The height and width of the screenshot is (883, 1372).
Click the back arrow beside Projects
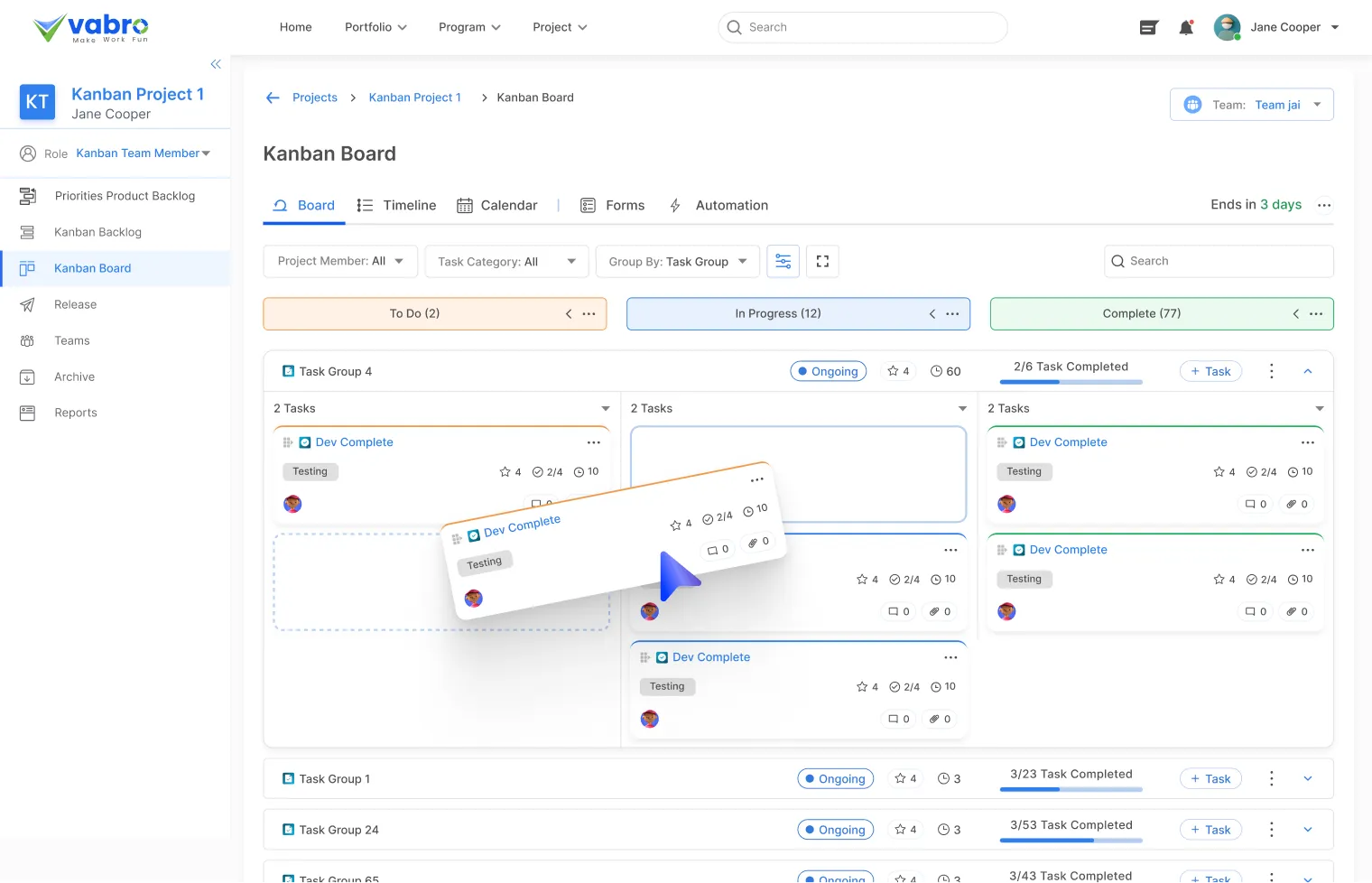[273, 98]
